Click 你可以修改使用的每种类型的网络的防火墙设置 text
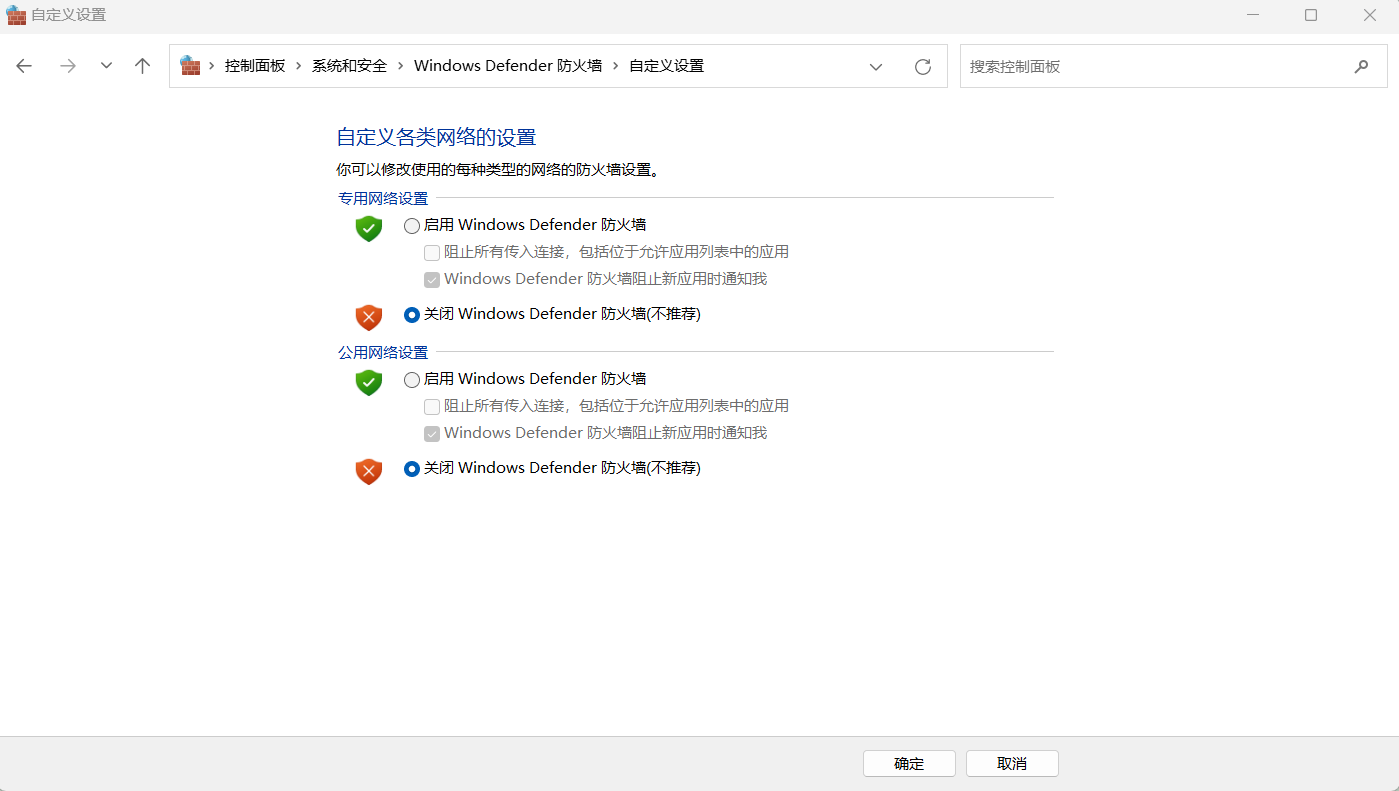The height and width of the screenshot is (791, 1399). 498,171
